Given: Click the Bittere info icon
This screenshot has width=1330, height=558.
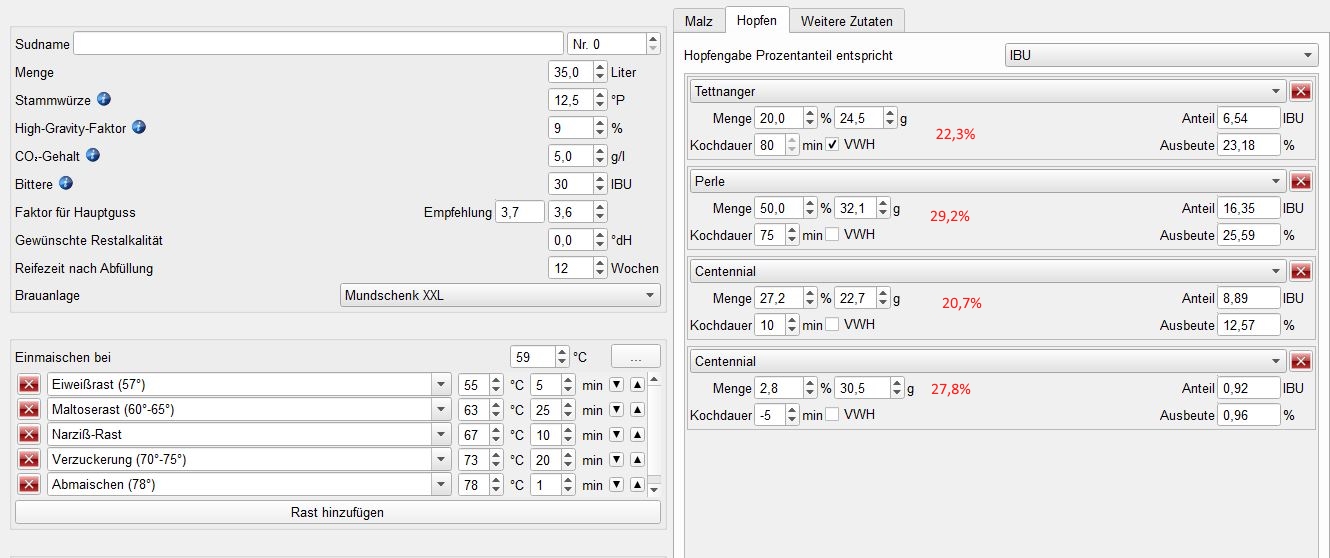Looking at the screenshot, I should tap(65, 183).
